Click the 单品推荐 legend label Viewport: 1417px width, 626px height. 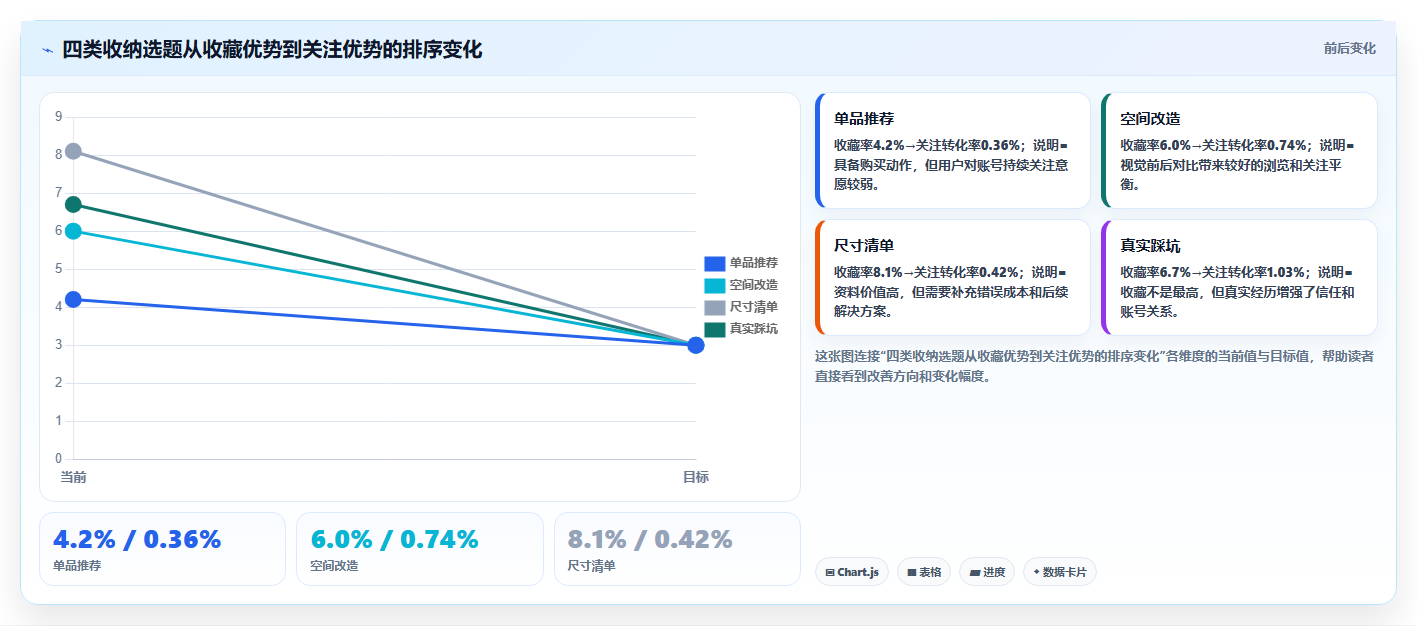754,263
